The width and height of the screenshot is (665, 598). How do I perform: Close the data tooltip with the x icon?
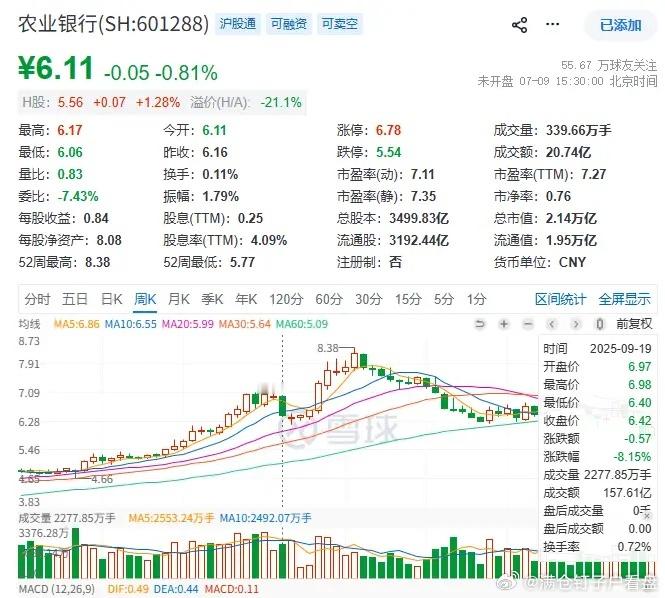(x=647, y=516)
